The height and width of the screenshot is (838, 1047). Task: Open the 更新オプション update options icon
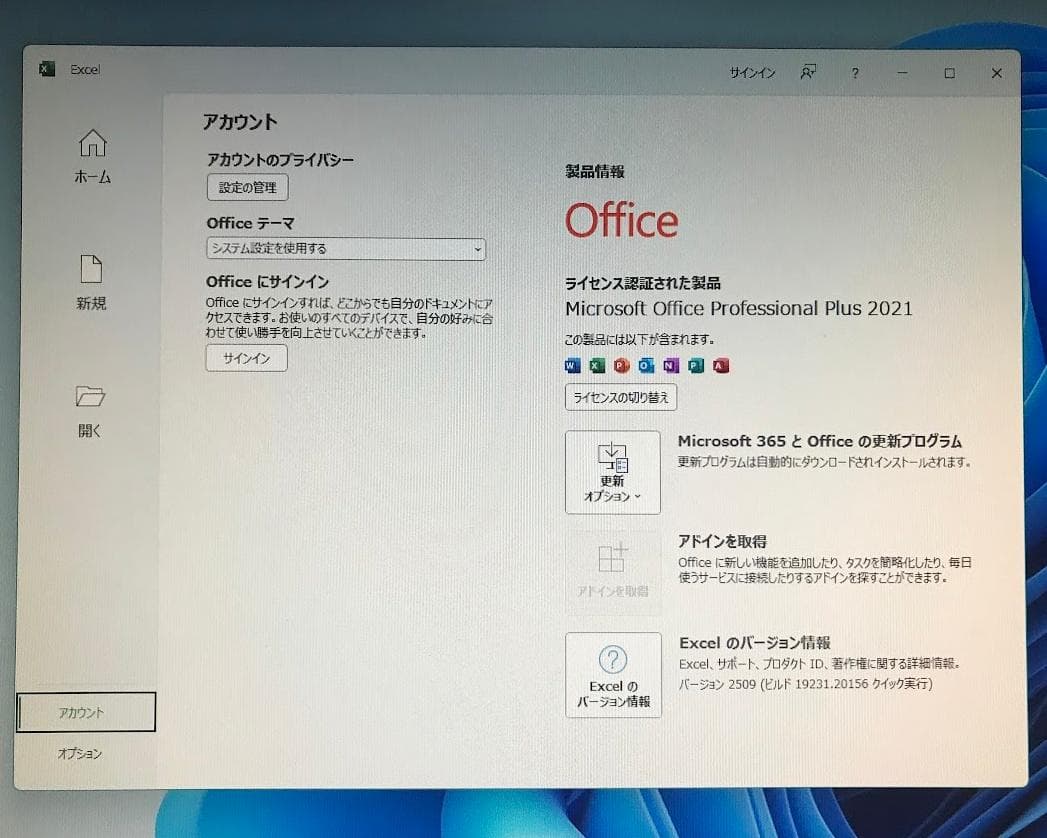[x=613, y=462]
